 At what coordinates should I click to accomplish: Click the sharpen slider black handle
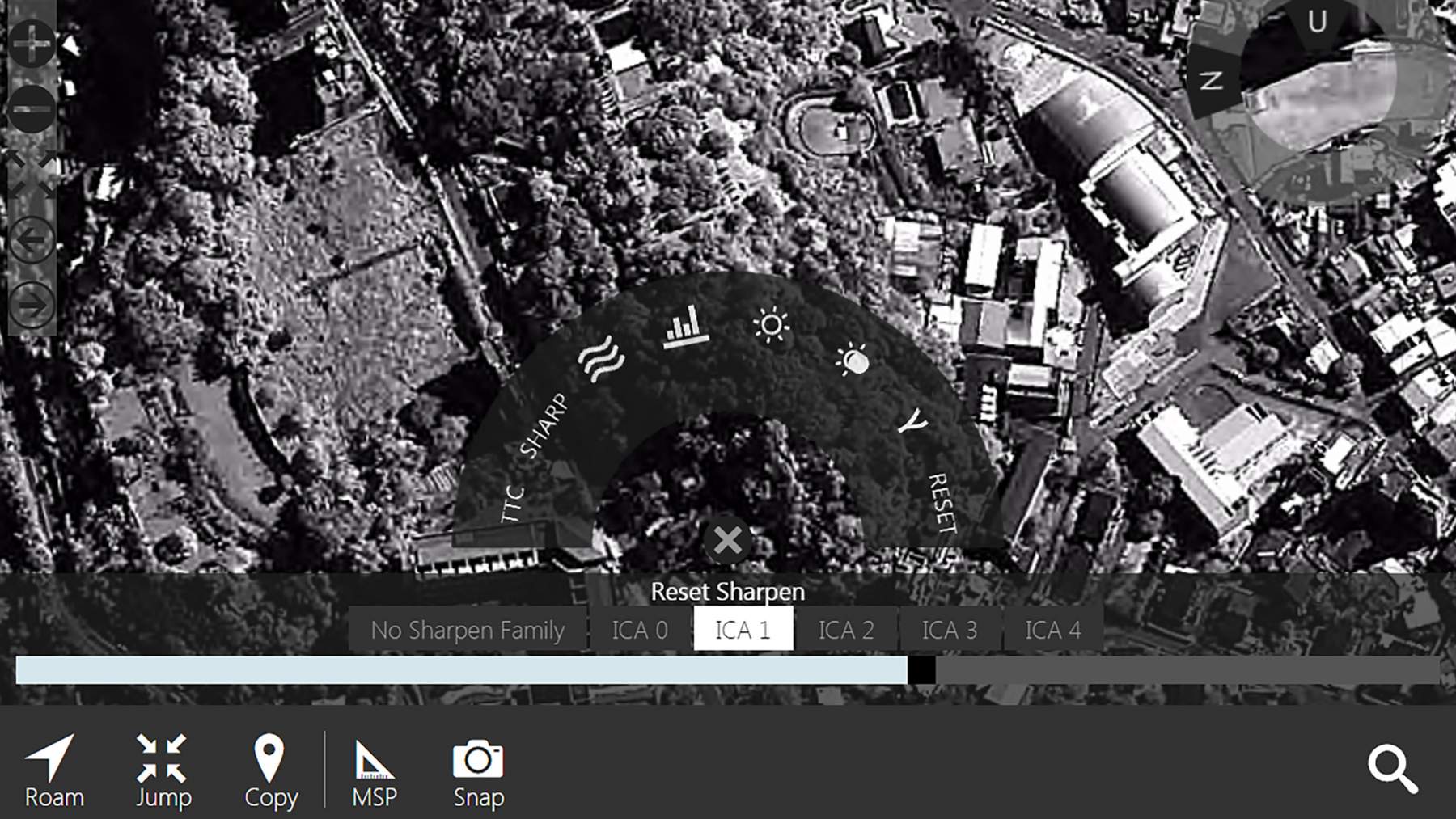(x=921, y=670)
